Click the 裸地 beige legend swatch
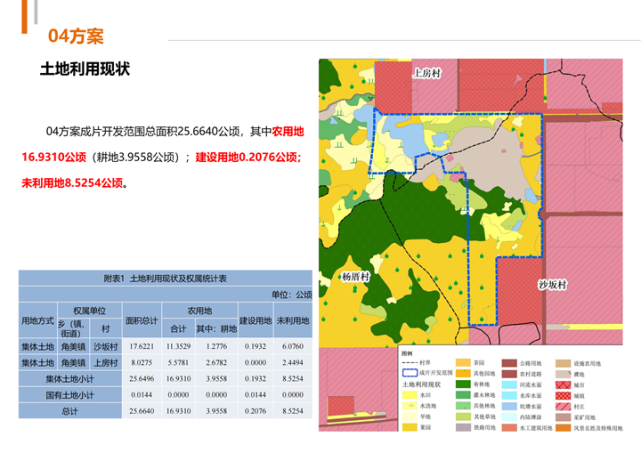The width and height of the screenshot is (641, 453). [x=563, y=374]
